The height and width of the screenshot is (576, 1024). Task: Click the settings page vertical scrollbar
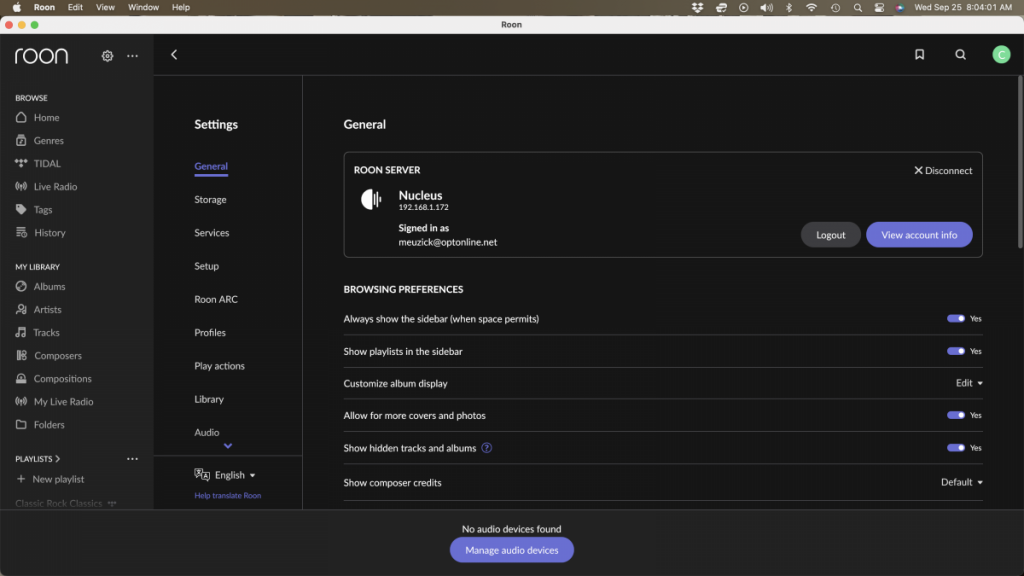tap(1019, 162)
